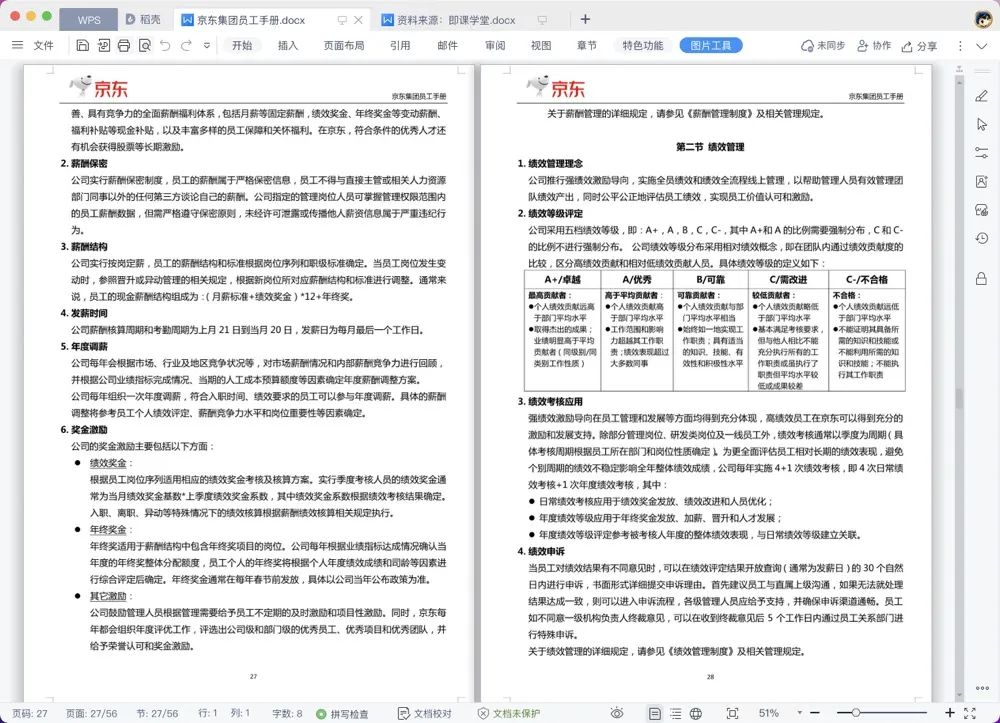Select the 图片工具 ribbon tab
Image resolution: width=1000 pixels, height=723 pixels.
coord(710,45)
